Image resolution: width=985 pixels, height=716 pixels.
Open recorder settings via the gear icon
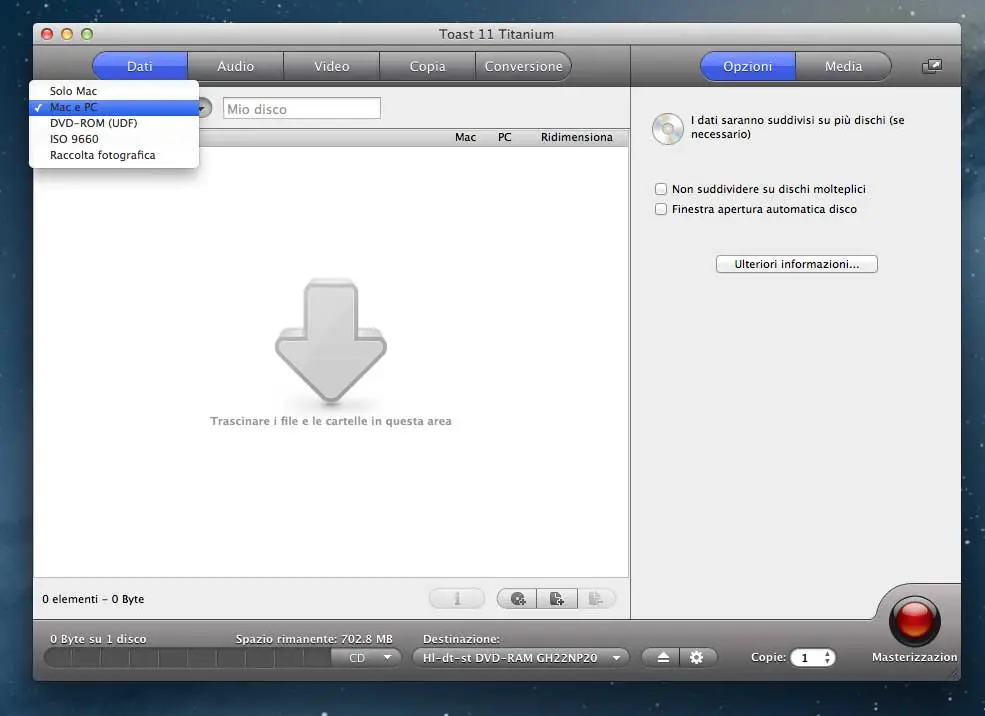click(x=697, y=657)
